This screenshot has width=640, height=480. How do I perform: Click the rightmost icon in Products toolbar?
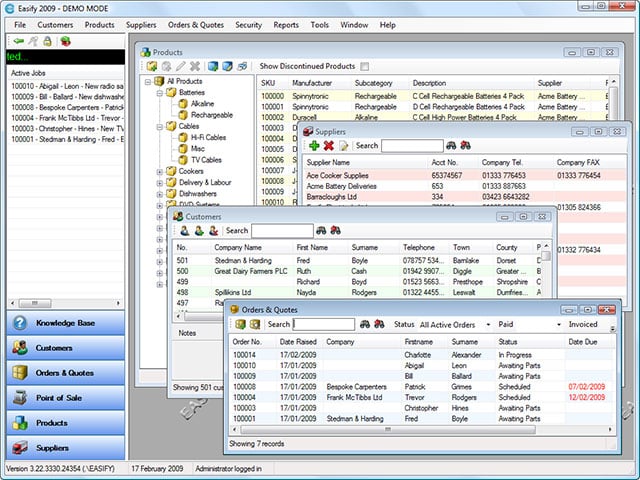242,66
